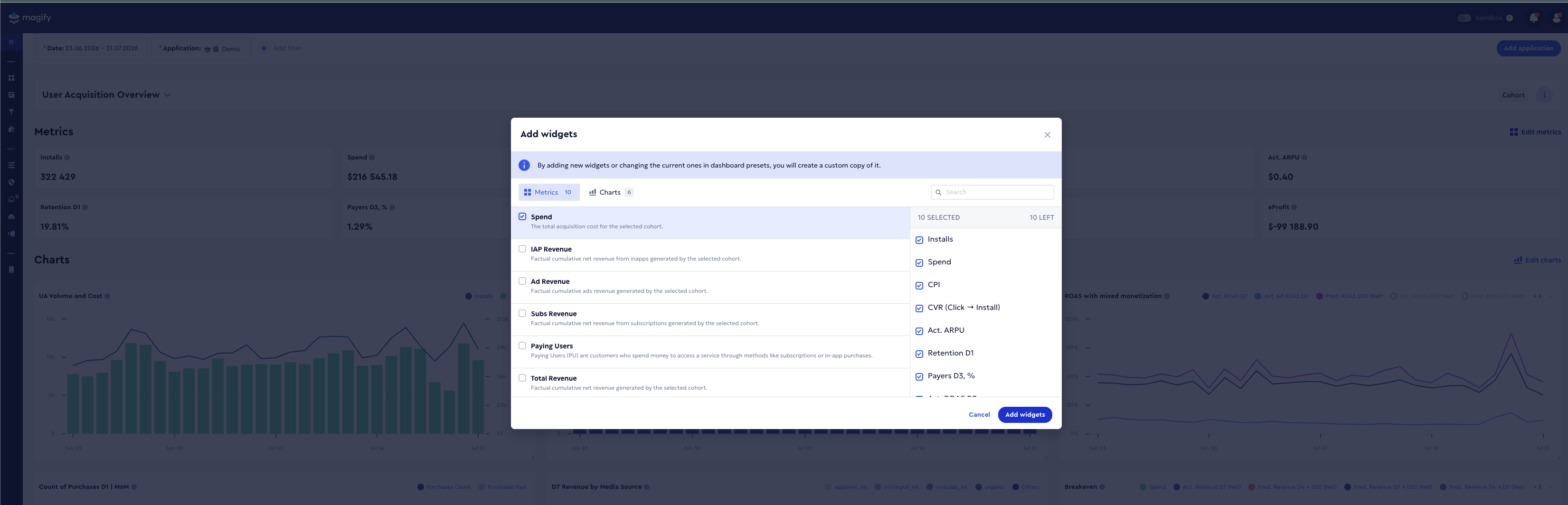The height and width of the screenshot is (505, 1568).
Task: Uncheck Act. ARPU in the selected list
Action: (x=919, y=331)
